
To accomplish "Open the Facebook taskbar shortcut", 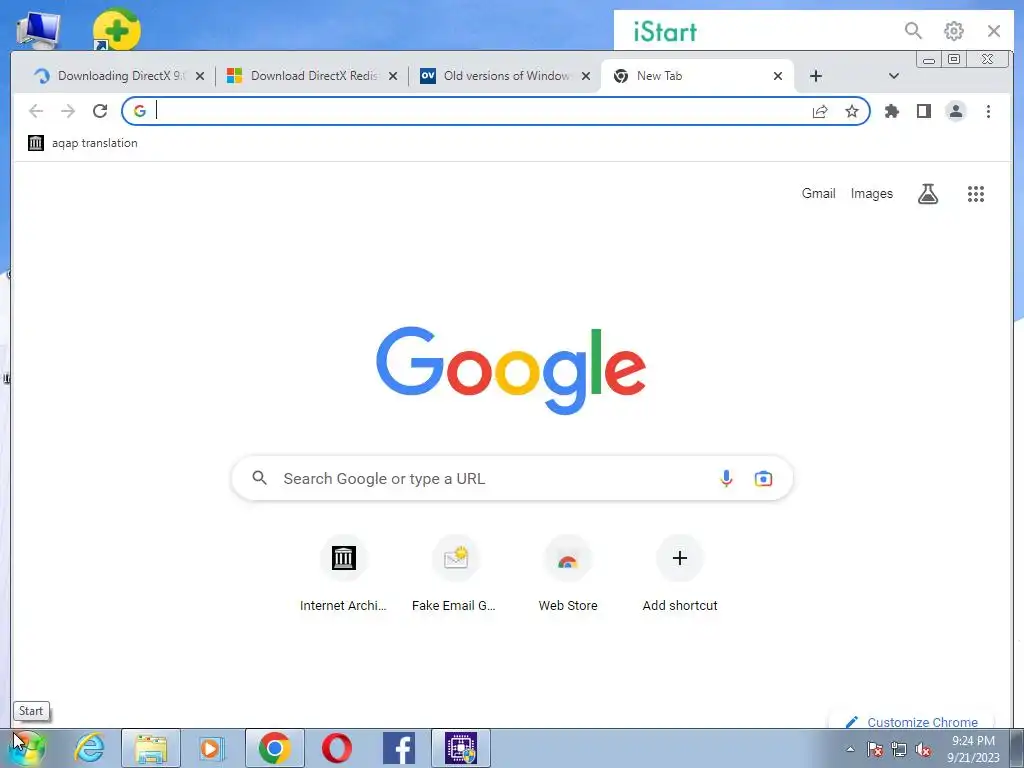I will 398,748.
